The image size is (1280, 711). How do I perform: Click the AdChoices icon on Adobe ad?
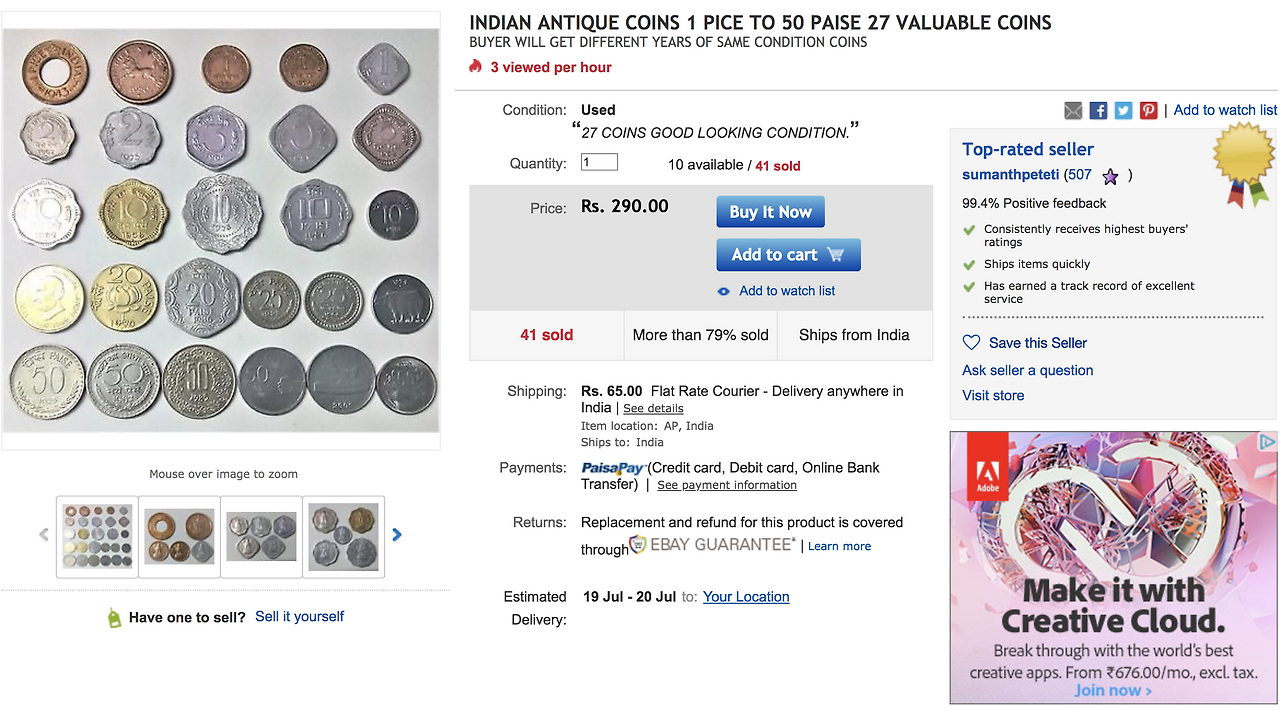click(x=1267, y=441)
